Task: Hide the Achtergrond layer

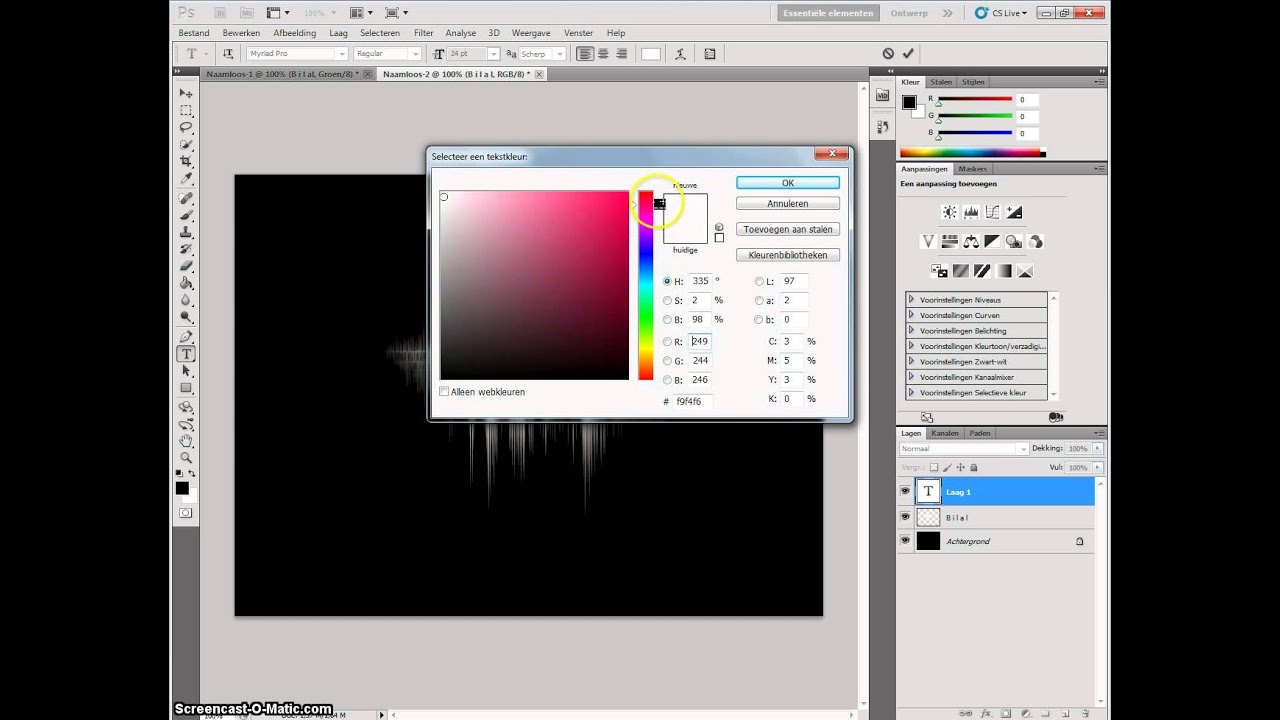Action: pyautogui.click(x=905, y=541)
